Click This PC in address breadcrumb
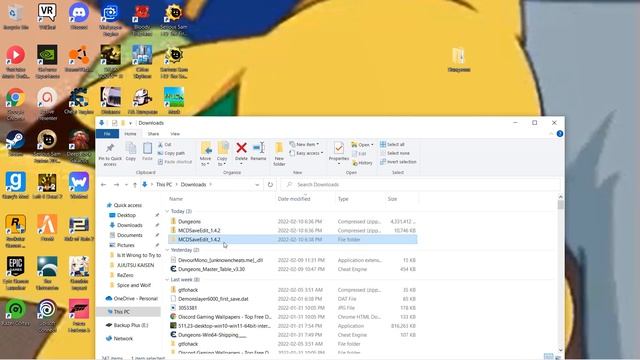This screenshot has height=360, width=640. 164,184
